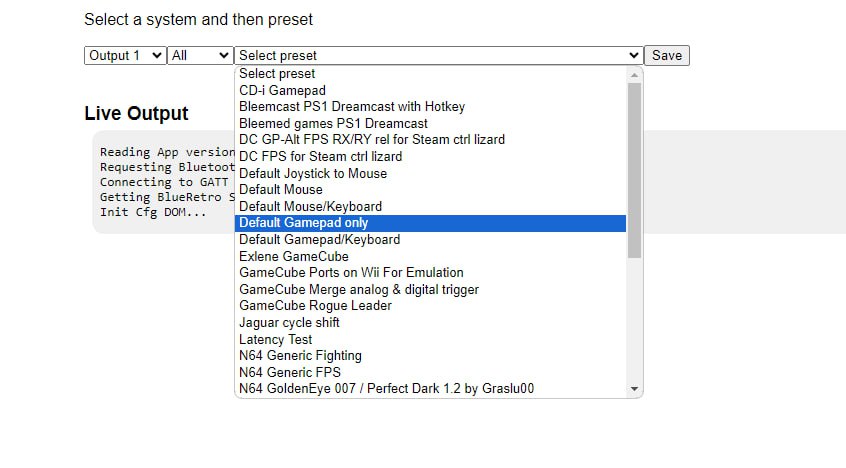846x468 pixels.
Task: Choose the Latency Test preset
Action: 431,340
